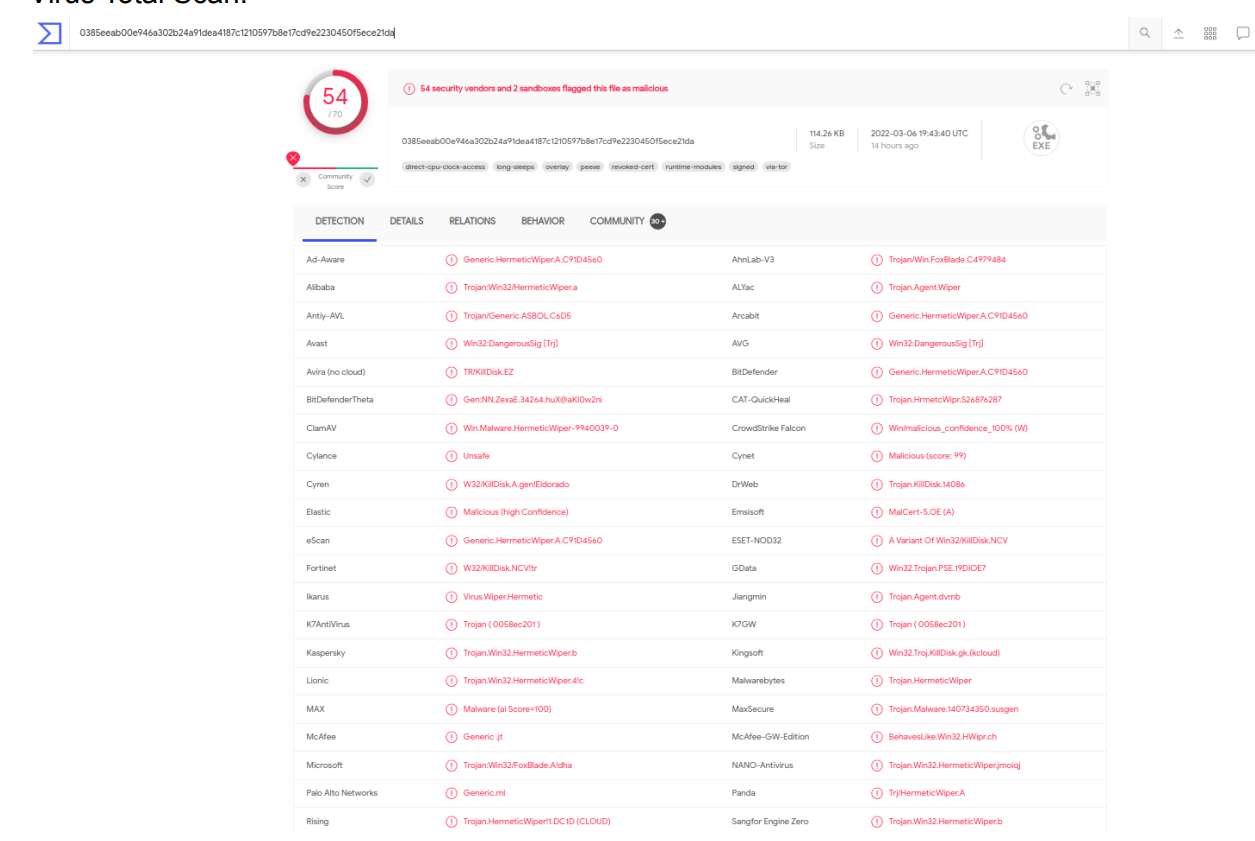Click the direct-cpu-clock-access tag
Screen dimensions: 1255x841
[x=445, y=167]
